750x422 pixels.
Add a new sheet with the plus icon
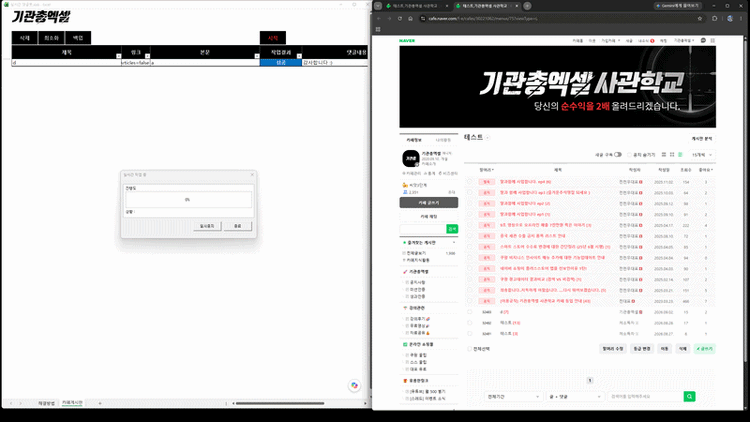pyautogui.click(x=100, y=403)
